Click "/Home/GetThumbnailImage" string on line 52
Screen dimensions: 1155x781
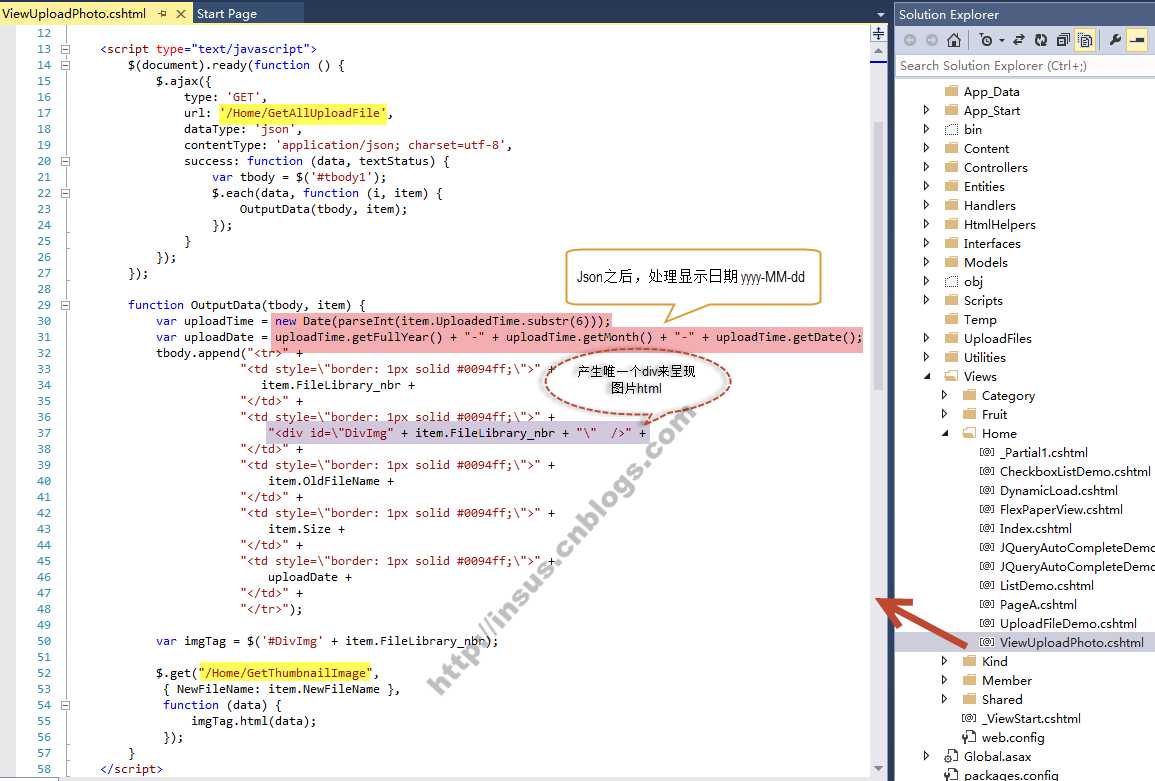[x=287, y=673]
